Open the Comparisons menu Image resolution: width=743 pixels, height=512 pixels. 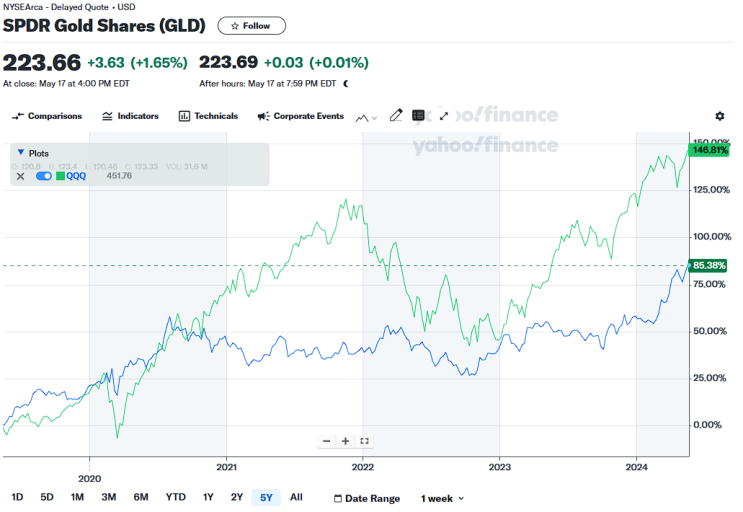click(47, 116)
